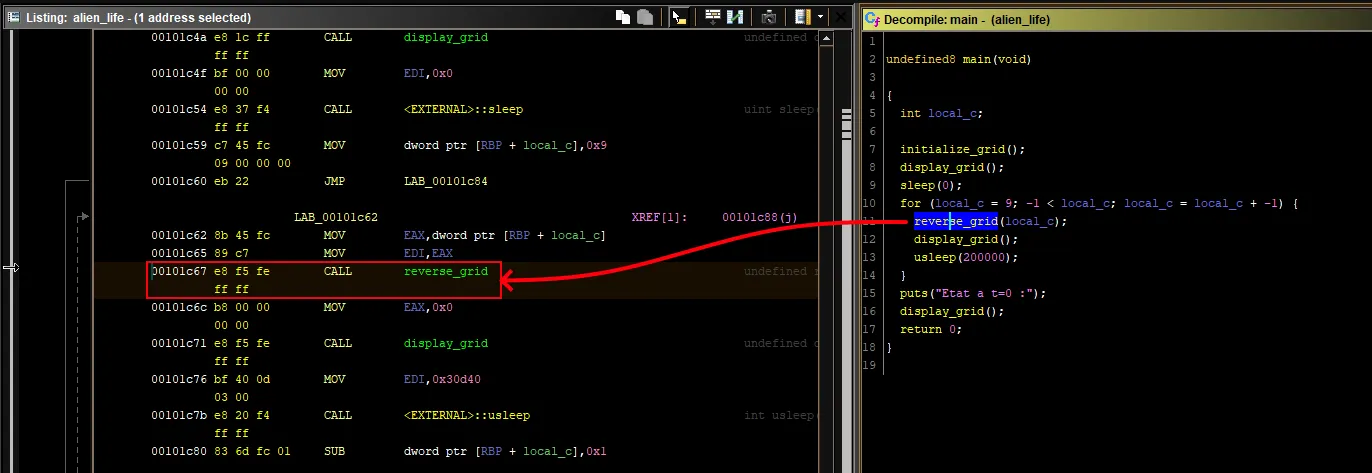Click the Listing window icon in the title
Viewport: 1372px width, 473px height.
14,17
